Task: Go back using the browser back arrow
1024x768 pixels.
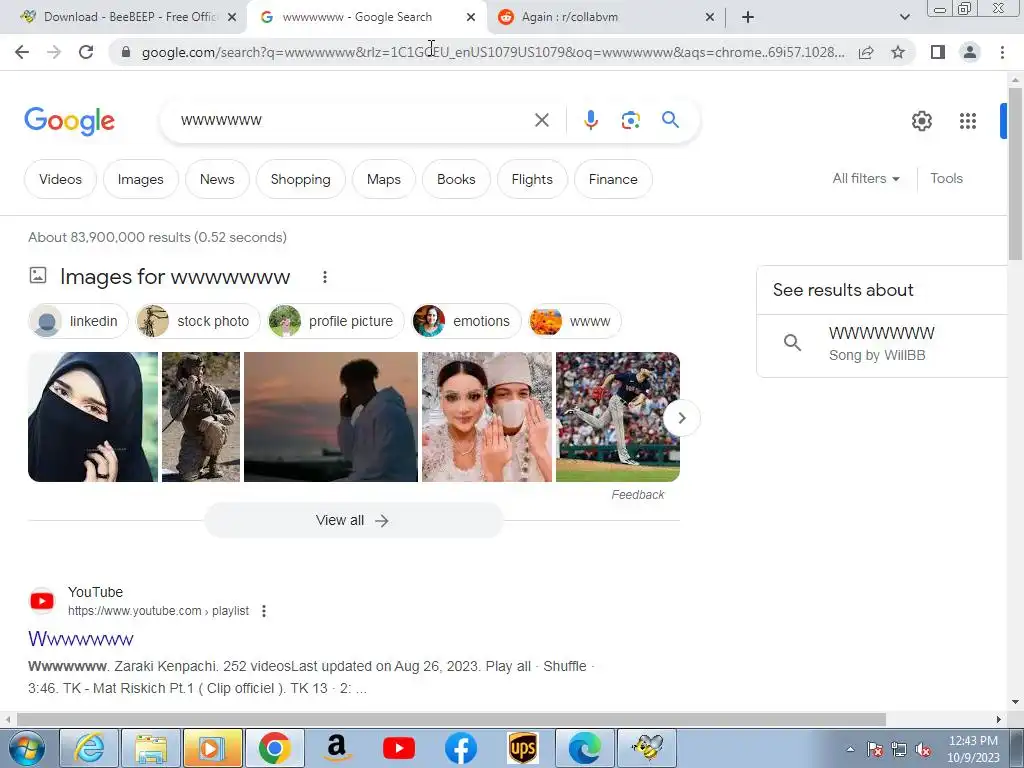Action: [22, 52]
